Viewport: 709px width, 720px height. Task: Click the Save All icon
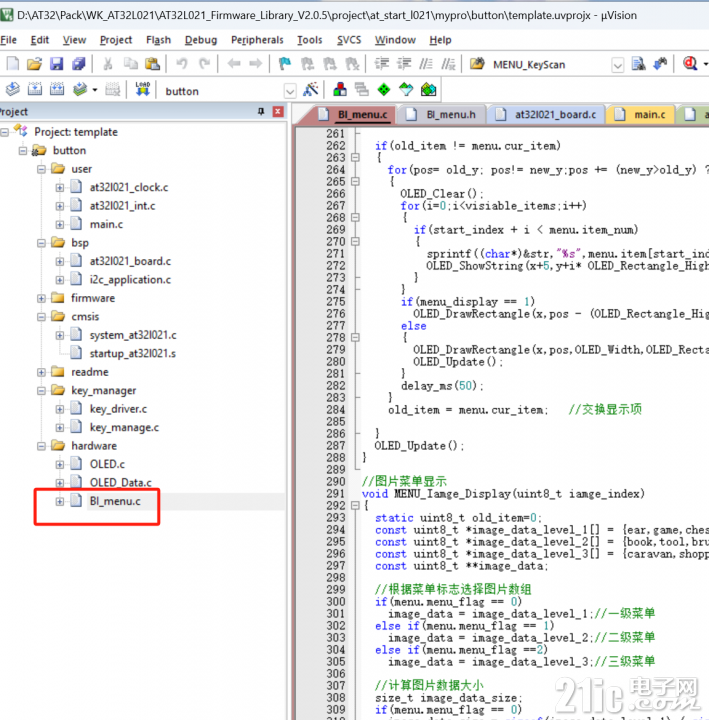pos(79,63)
